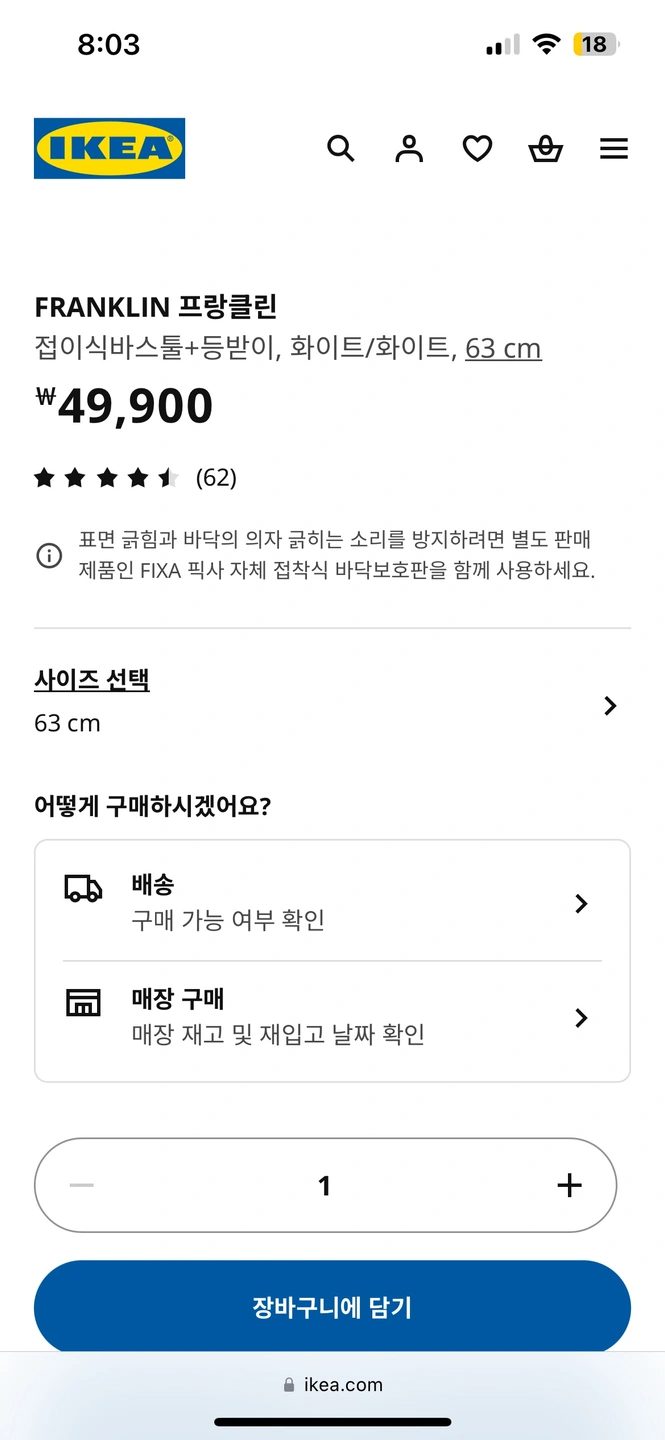Tap the delivery truck icon
Image resolution: width=665 pixels, height=1440 pixels.
pyautogui.click(x=83, y=888)
